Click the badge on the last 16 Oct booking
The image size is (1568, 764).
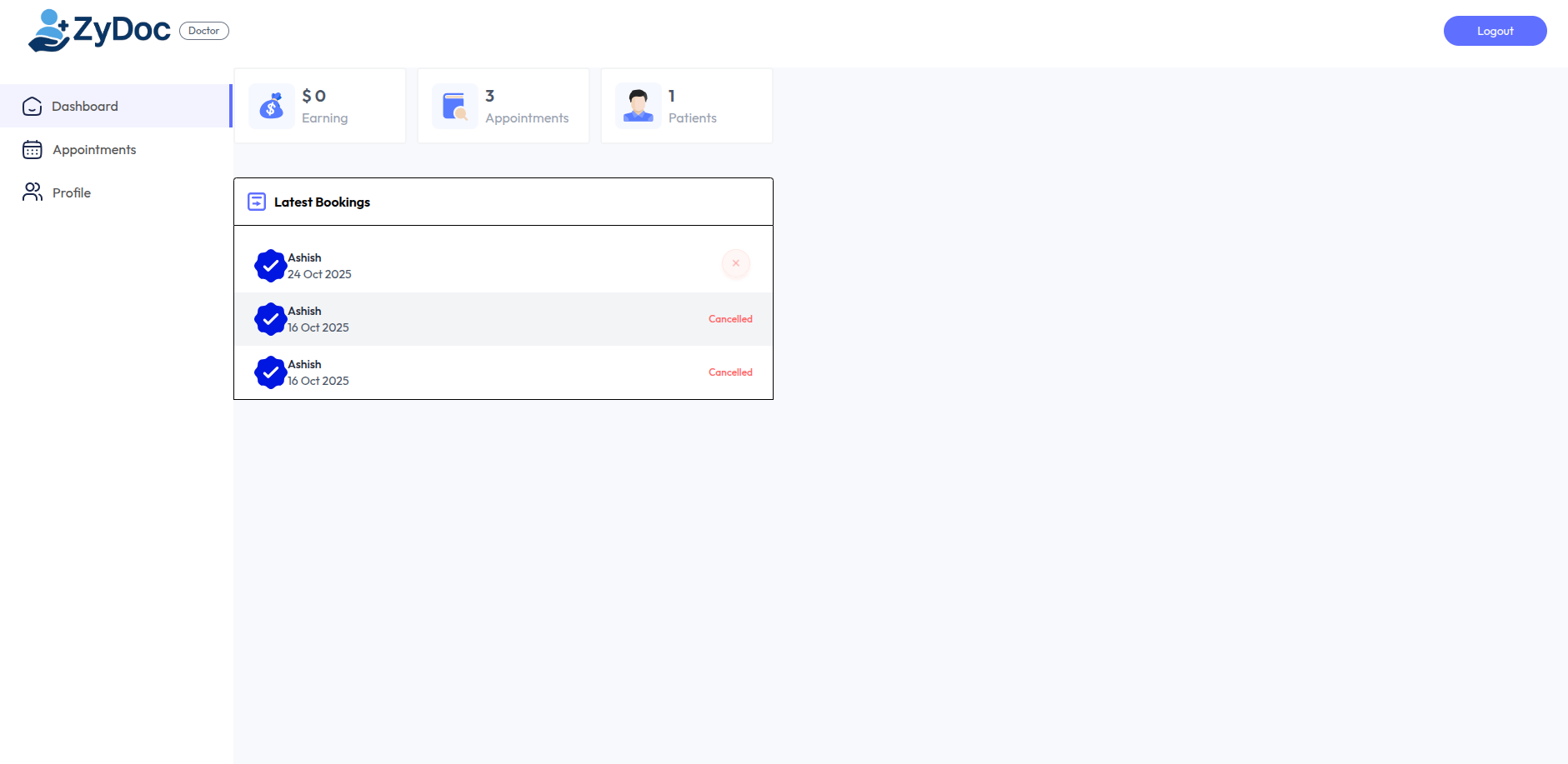(270, 372)
